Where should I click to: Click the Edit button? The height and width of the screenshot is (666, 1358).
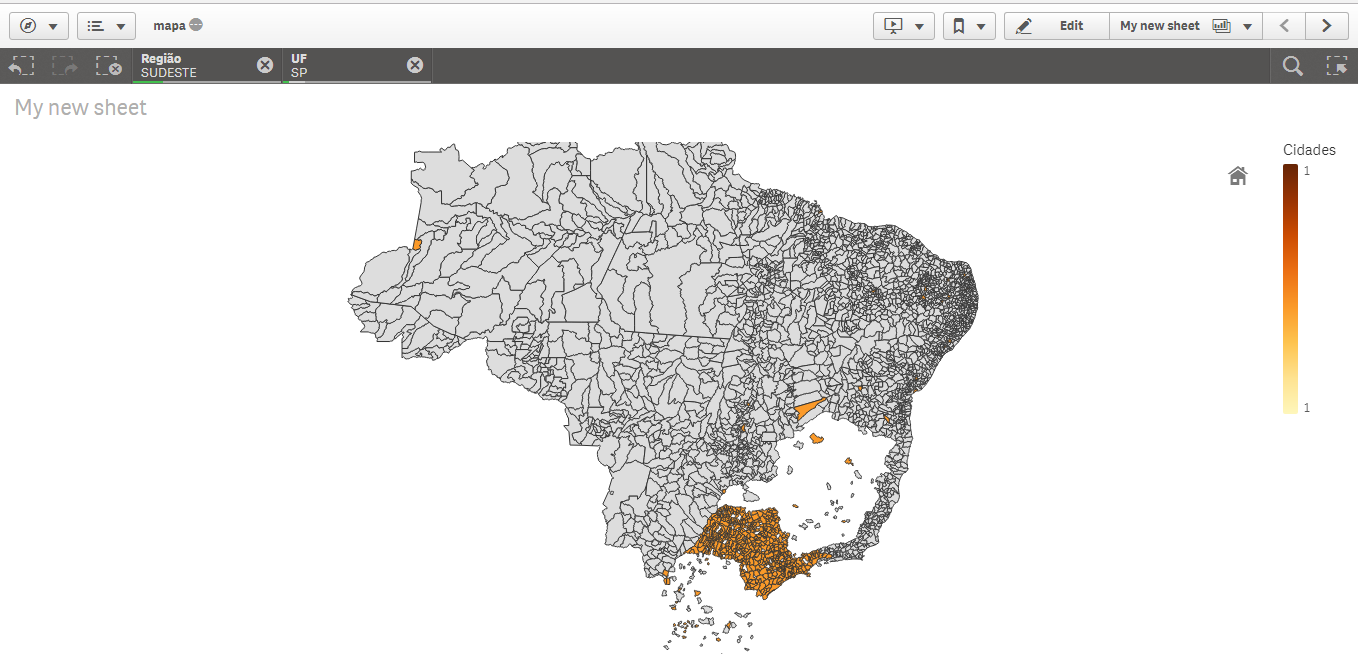pyautogui.click(x=1056, y=25)
